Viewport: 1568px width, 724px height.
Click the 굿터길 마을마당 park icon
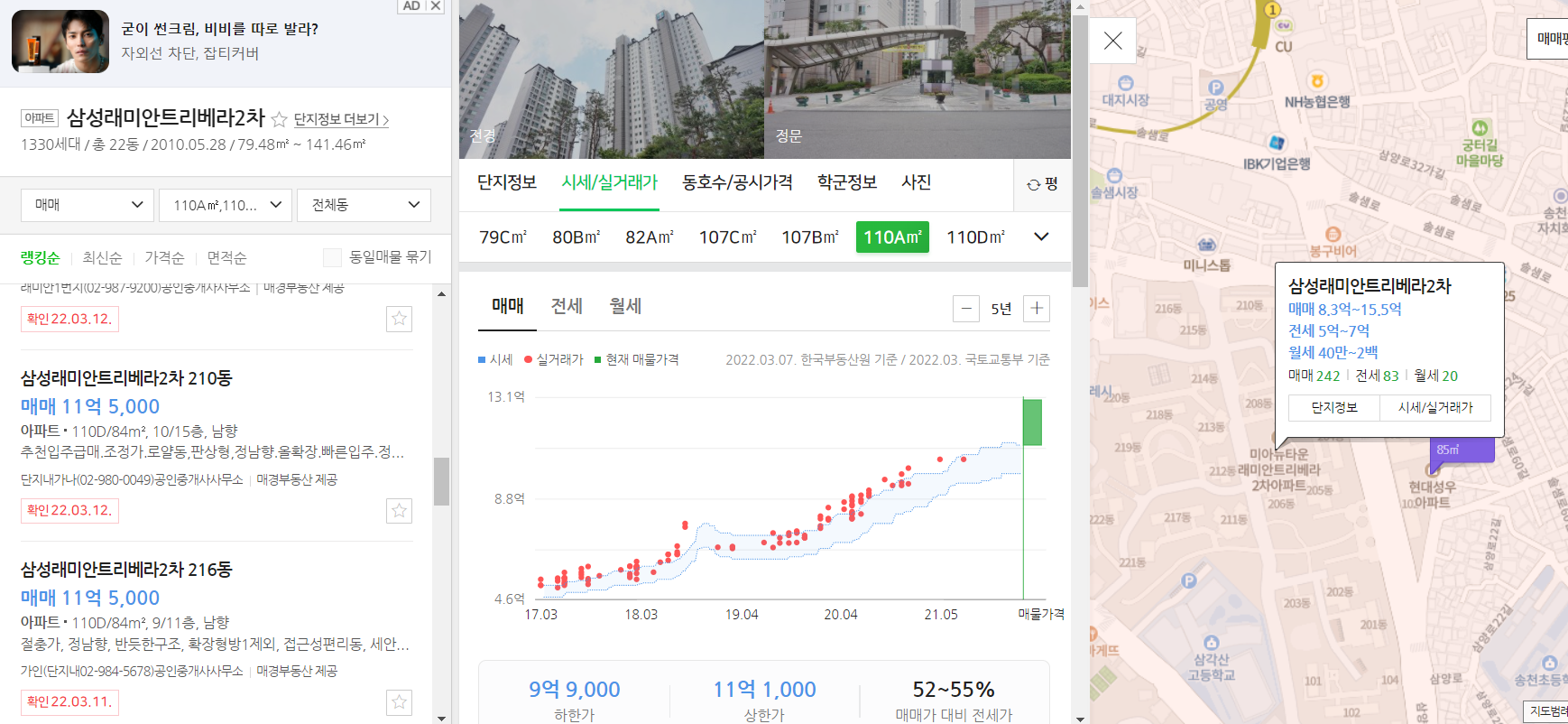1480,128
